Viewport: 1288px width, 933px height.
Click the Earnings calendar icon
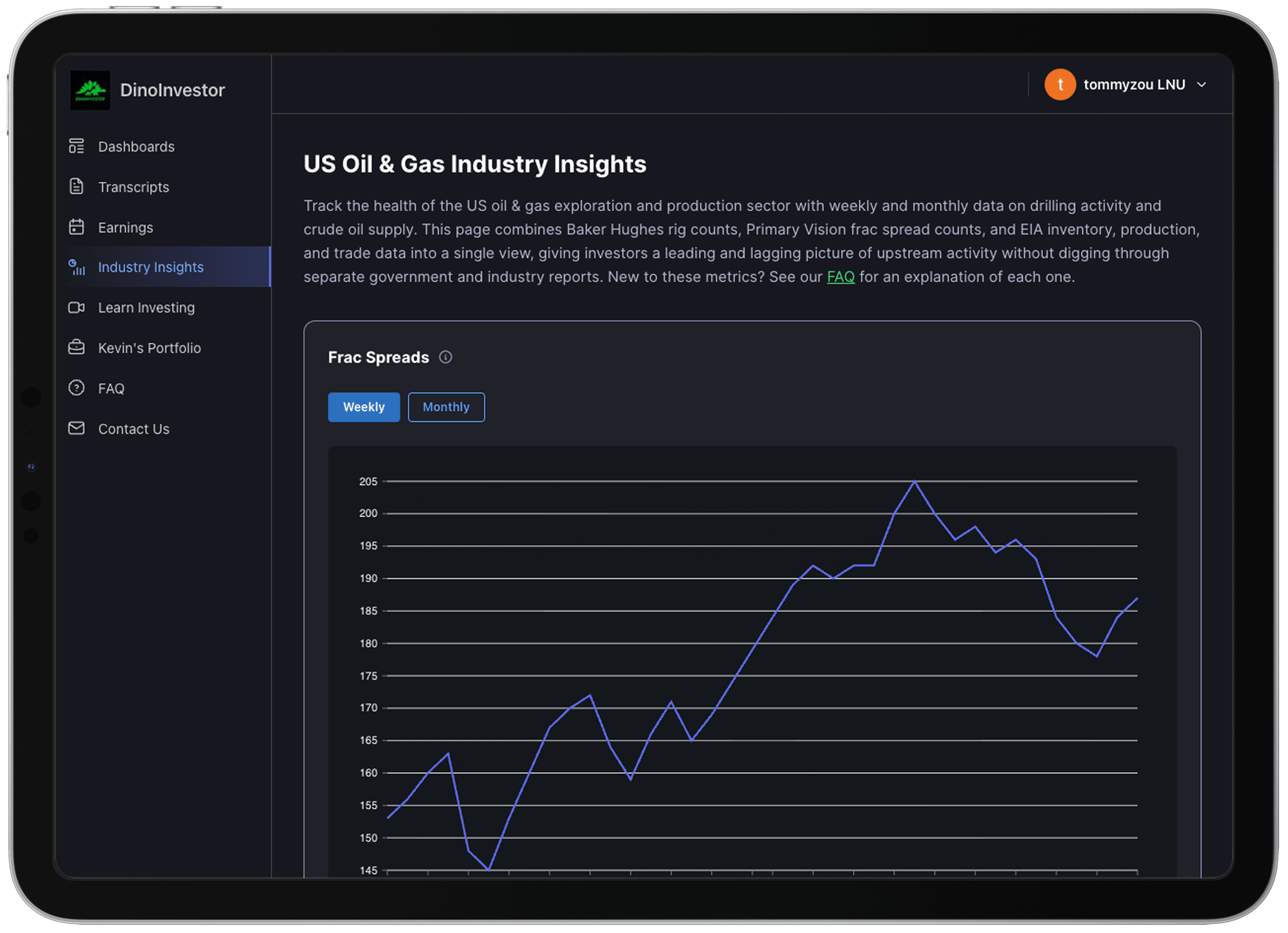[x=77, y=227]
